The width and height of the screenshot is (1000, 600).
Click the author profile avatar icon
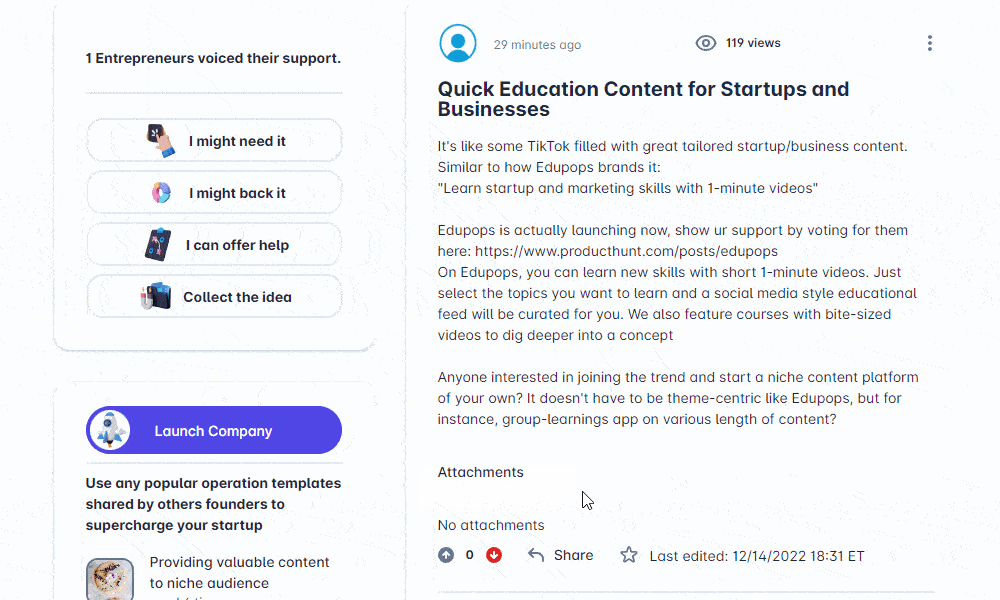tap(457, 43)
